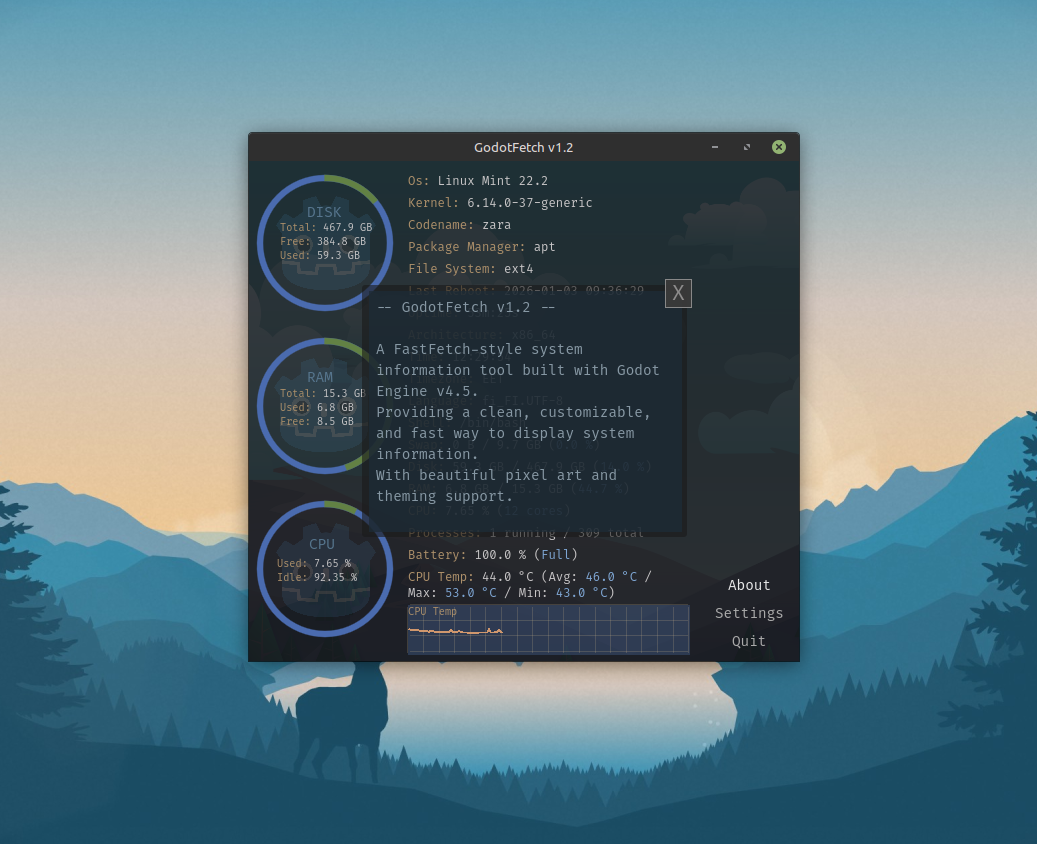Click the DISK usage gauge

(x=325, y=243)
